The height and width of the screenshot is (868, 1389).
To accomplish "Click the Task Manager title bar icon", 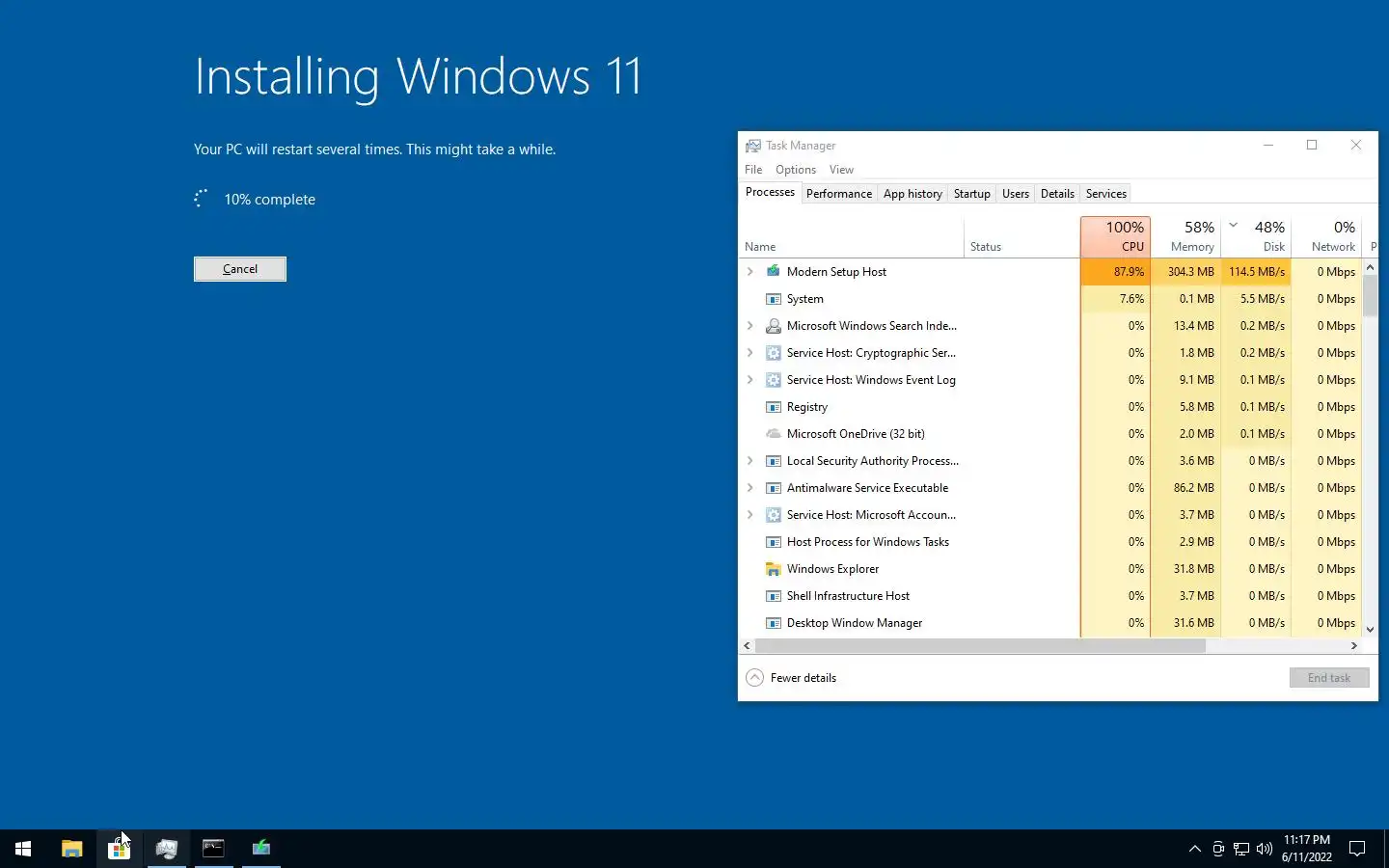I will (x=753, y=146).
